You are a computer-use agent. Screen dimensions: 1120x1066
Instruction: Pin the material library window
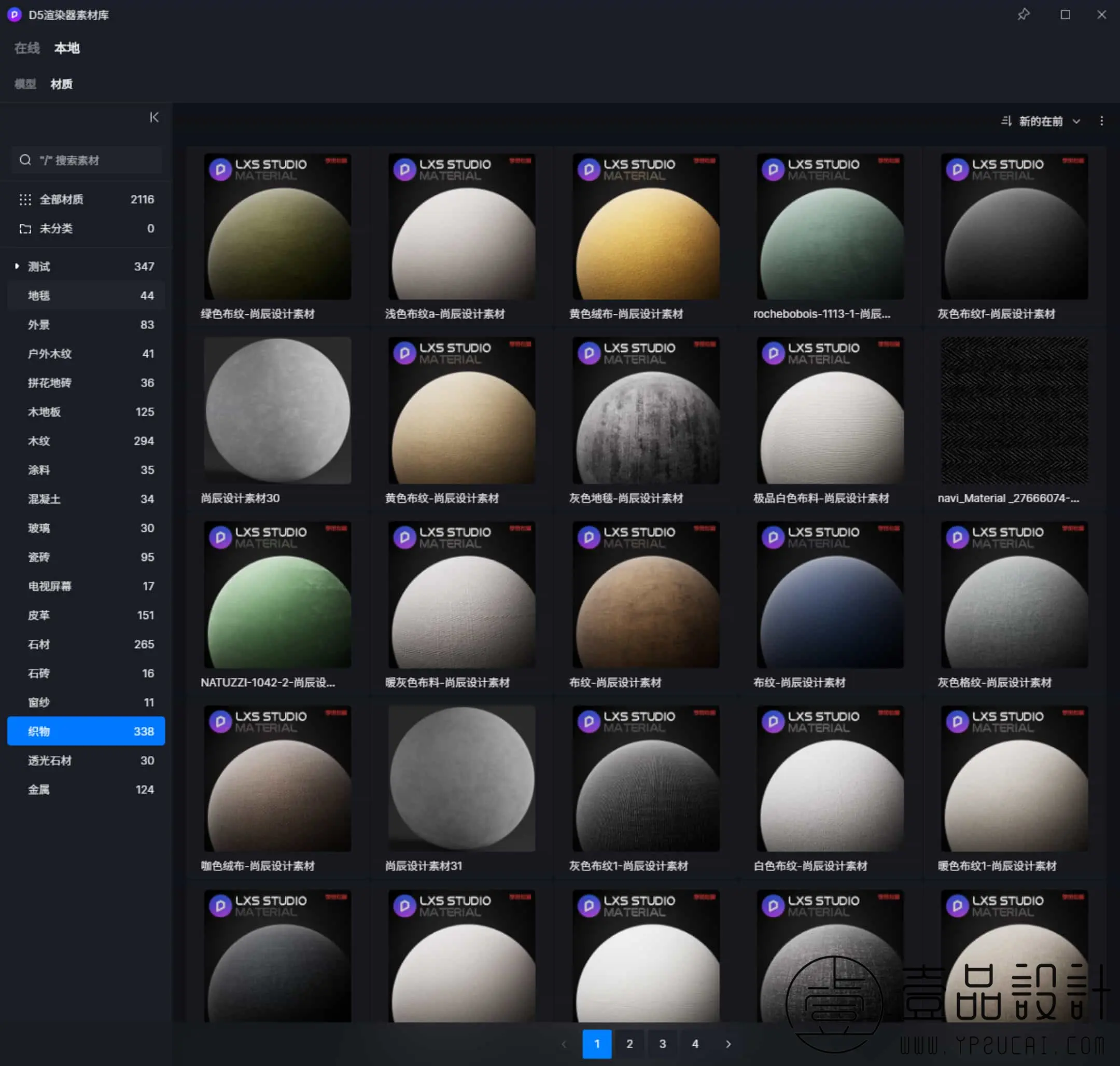coord(1024,15)
